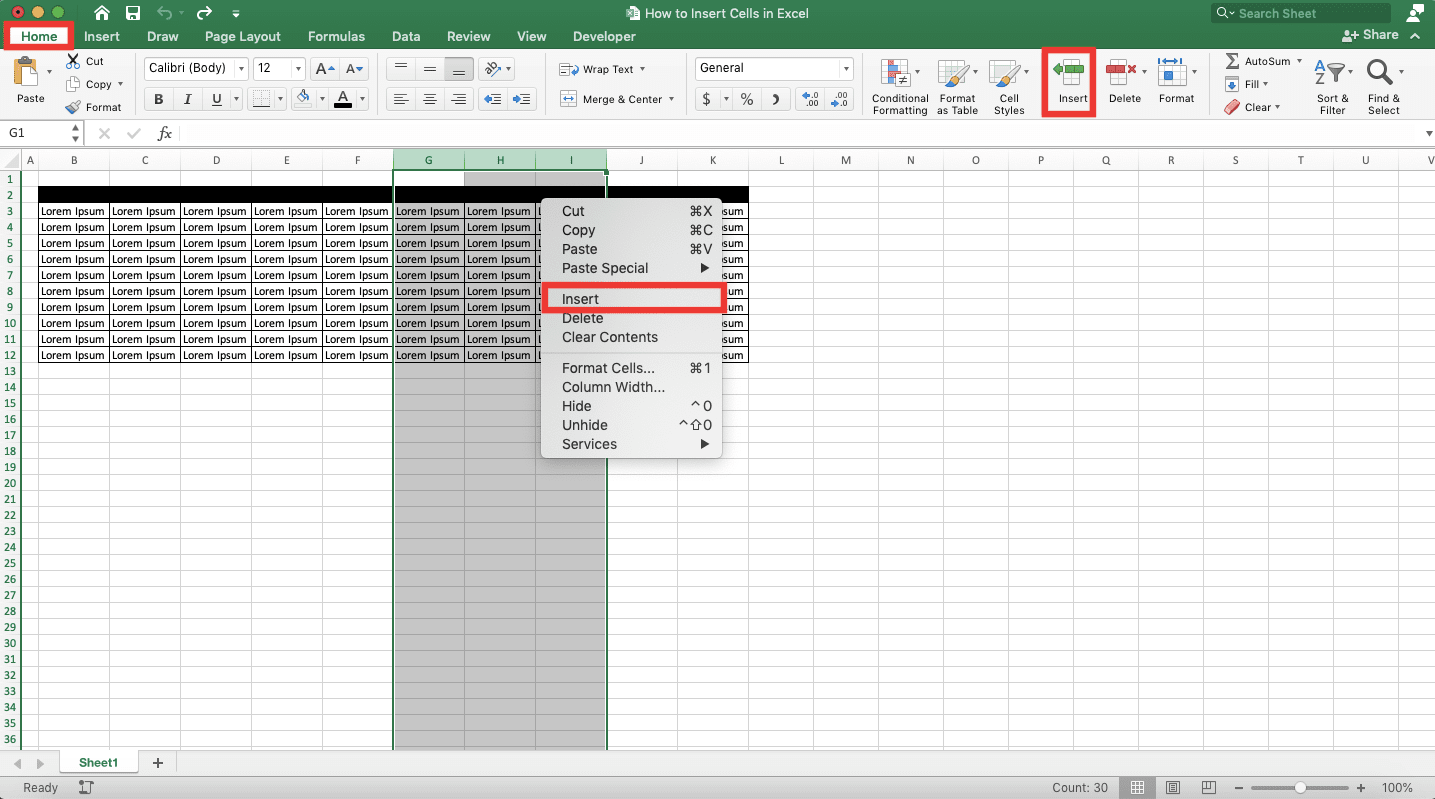Switch to Normal view in status bar

point(1135,788)
